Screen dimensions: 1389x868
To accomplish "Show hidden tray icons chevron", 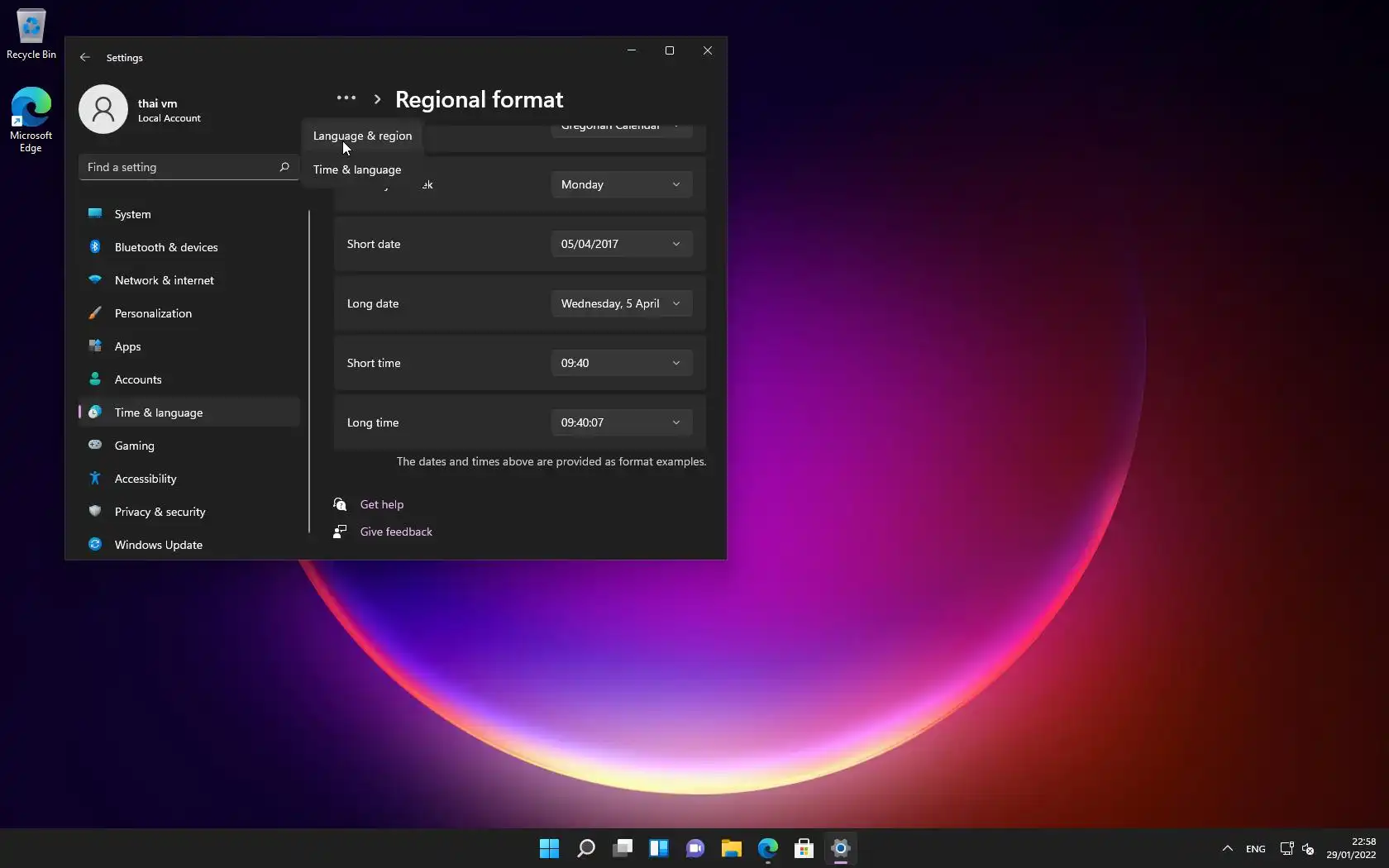I will [x=1228, y=848].
